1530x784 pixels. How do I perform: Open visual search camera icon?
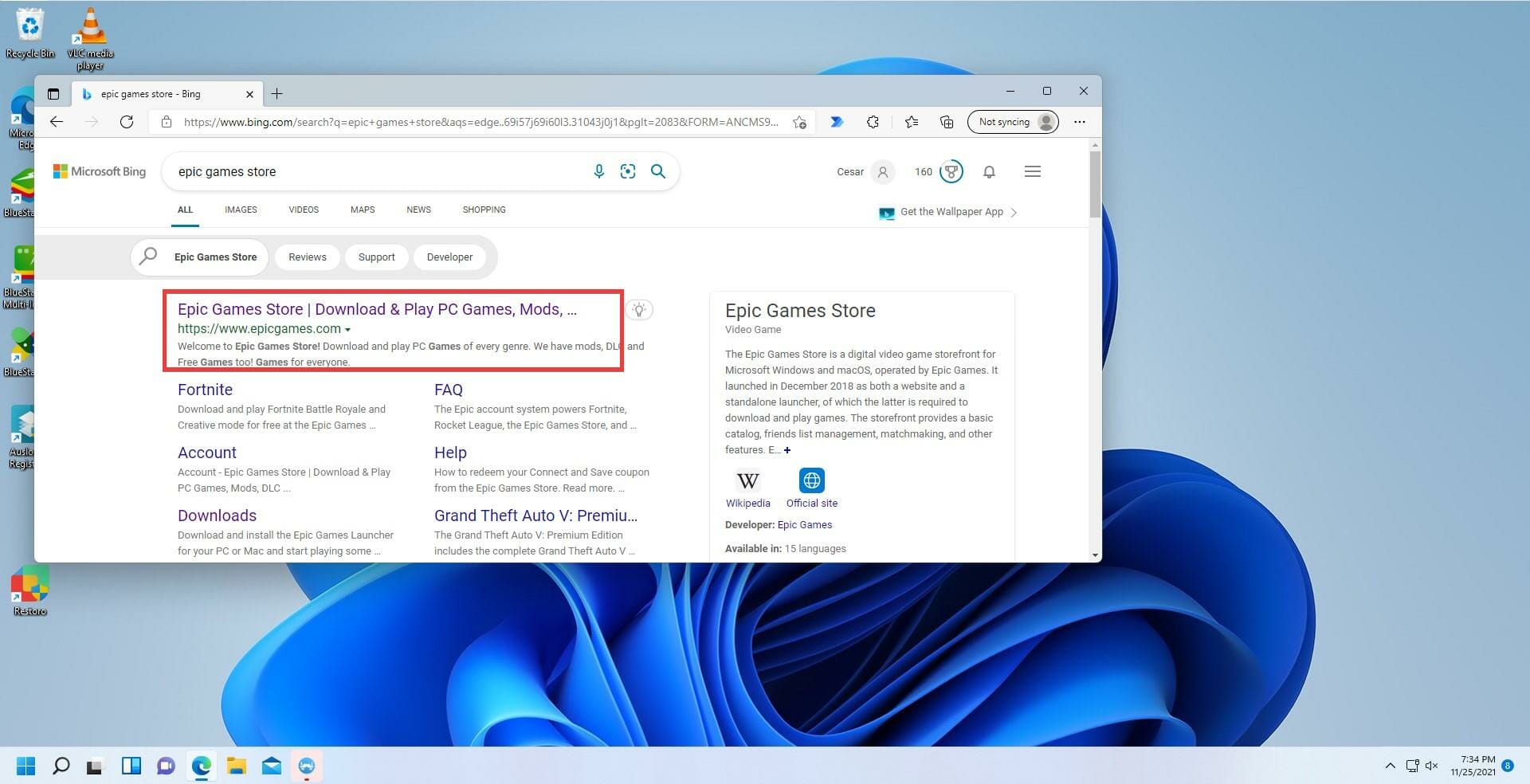click(628, 171)
